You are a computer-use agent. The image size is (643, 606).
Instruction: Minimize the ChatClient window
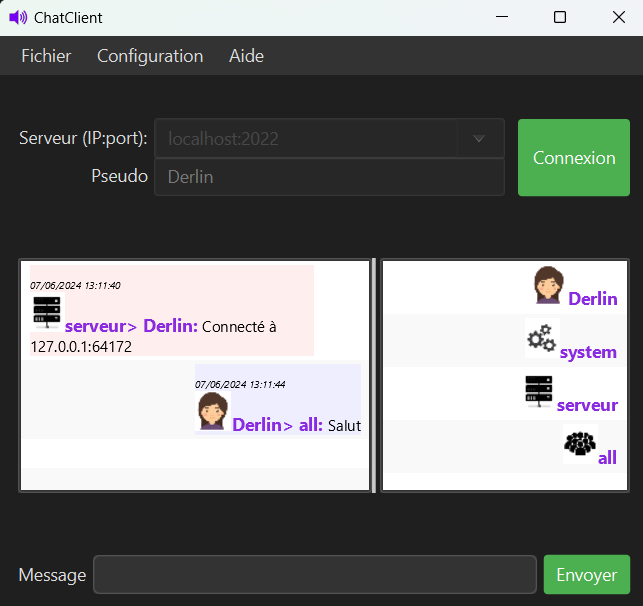[502, 17]
